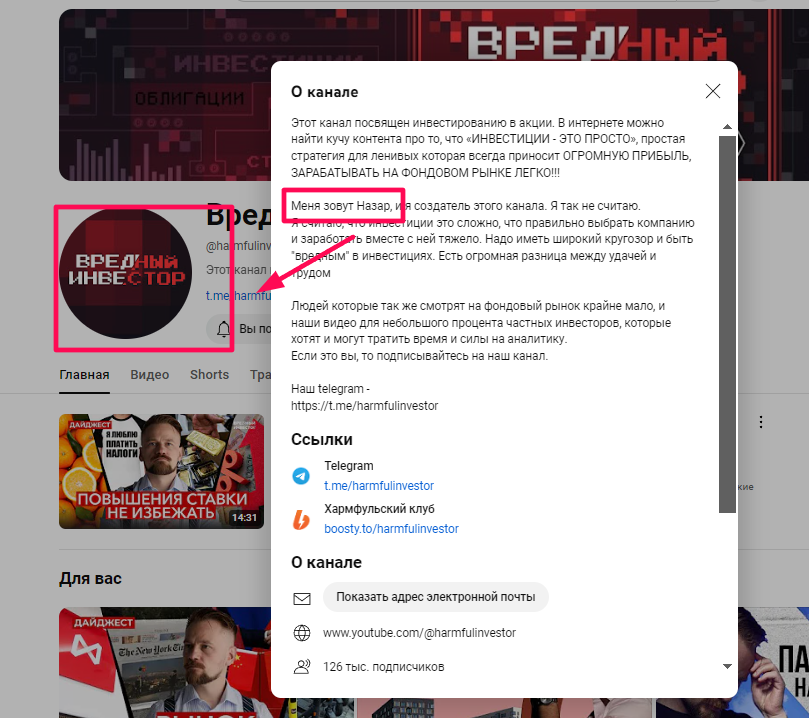Open the three-dot menu beside video

click(x=761, y=422)
